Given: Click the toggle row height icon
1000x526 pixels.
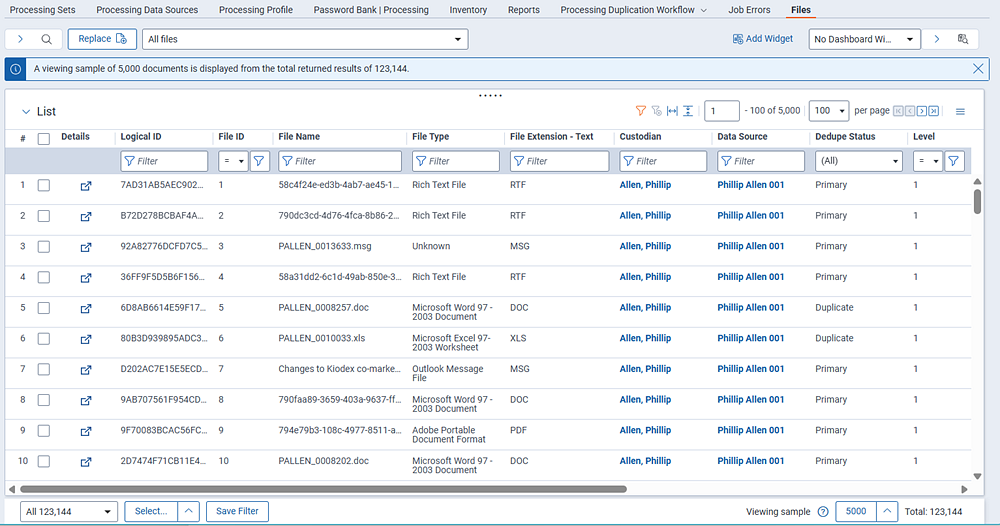Looking at the screenshot, I should pyautogui.click(x=688, y=111).
